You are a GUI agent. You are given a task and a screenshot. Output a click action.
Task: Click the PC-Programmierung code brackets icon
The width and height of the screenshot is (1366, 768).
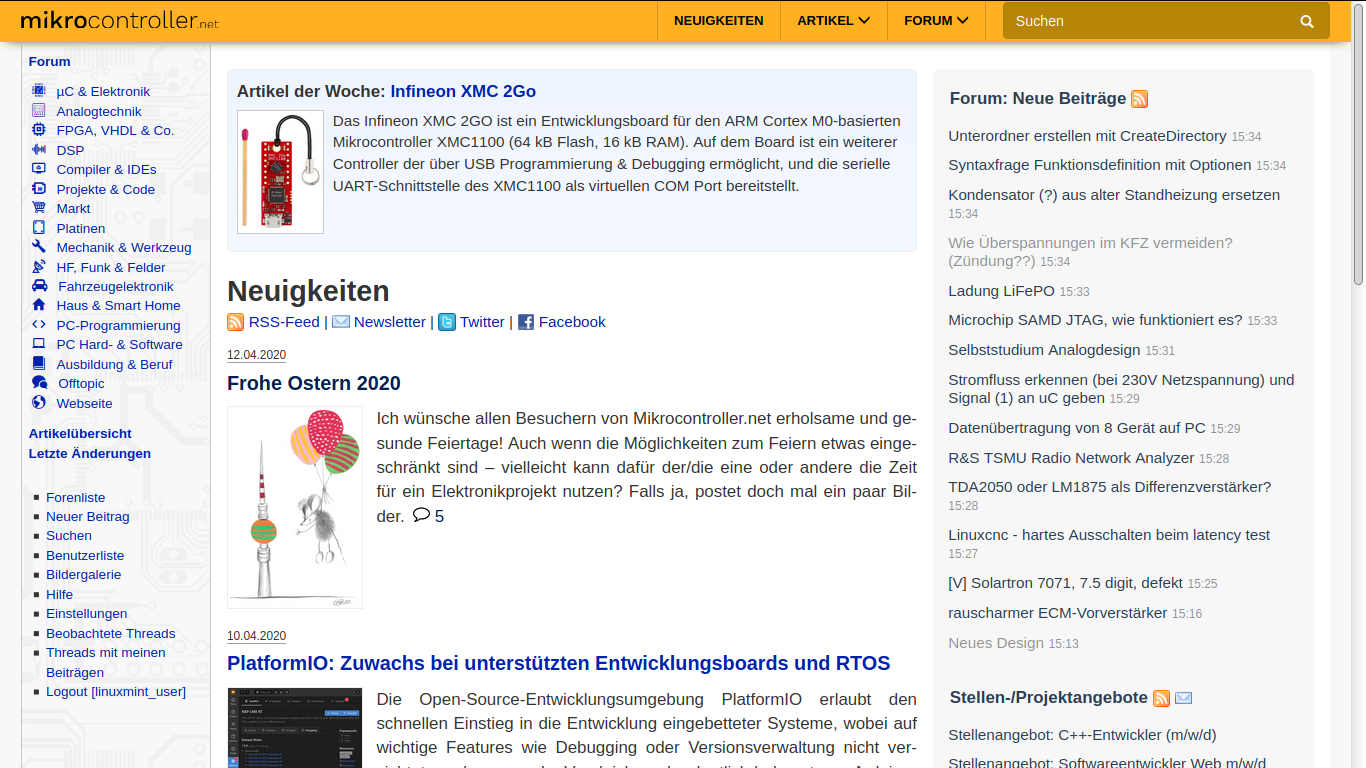coord(39,325)
